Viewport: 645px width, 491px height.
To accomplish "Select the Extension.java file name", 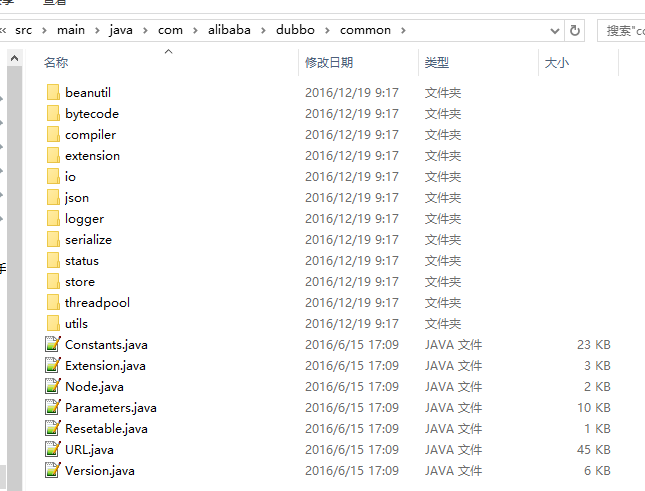I will (x=105, y=366).
